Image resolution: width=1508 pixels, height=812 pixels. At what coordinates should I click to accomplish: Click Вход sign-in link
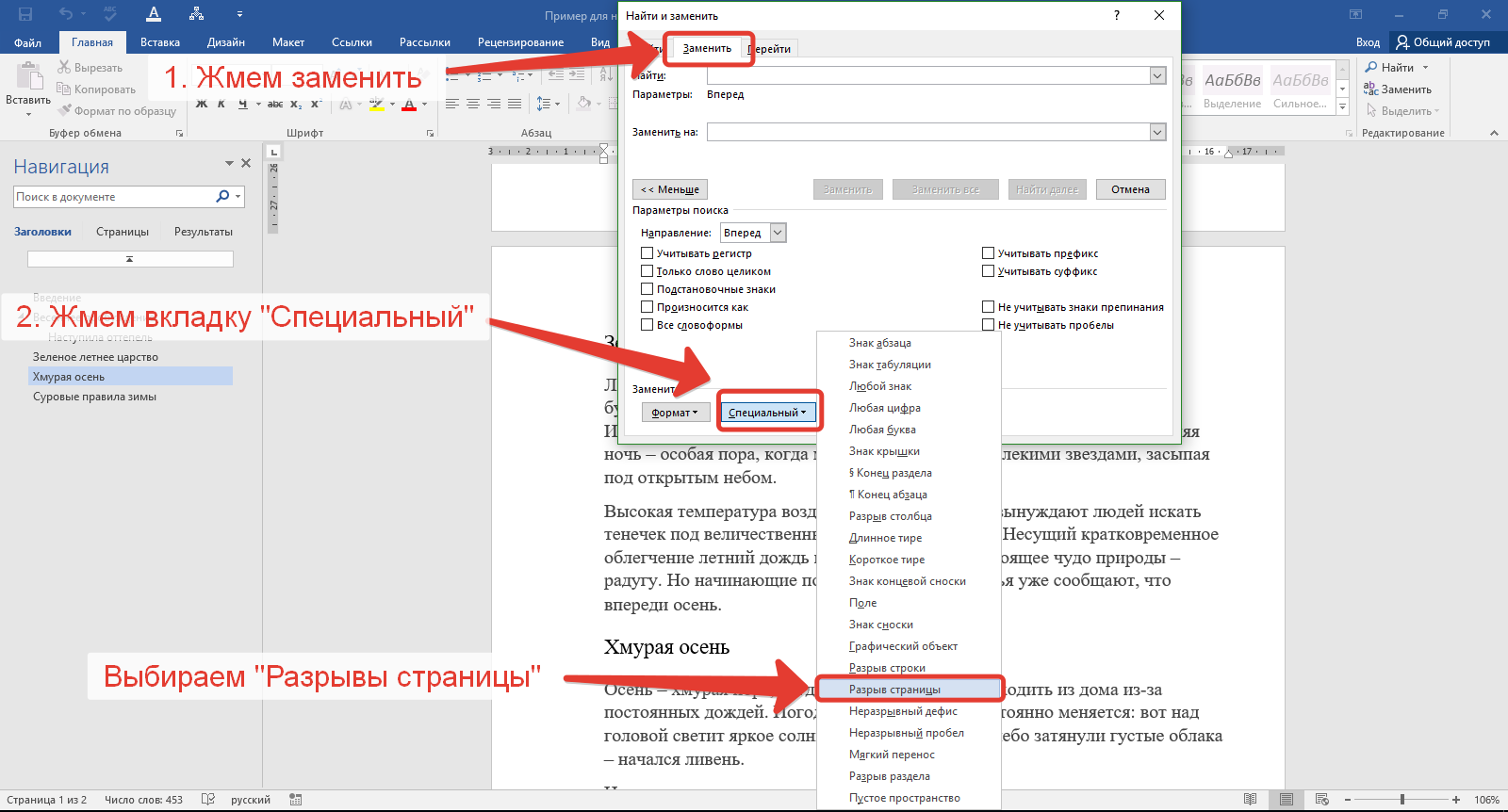point(1368,42)
